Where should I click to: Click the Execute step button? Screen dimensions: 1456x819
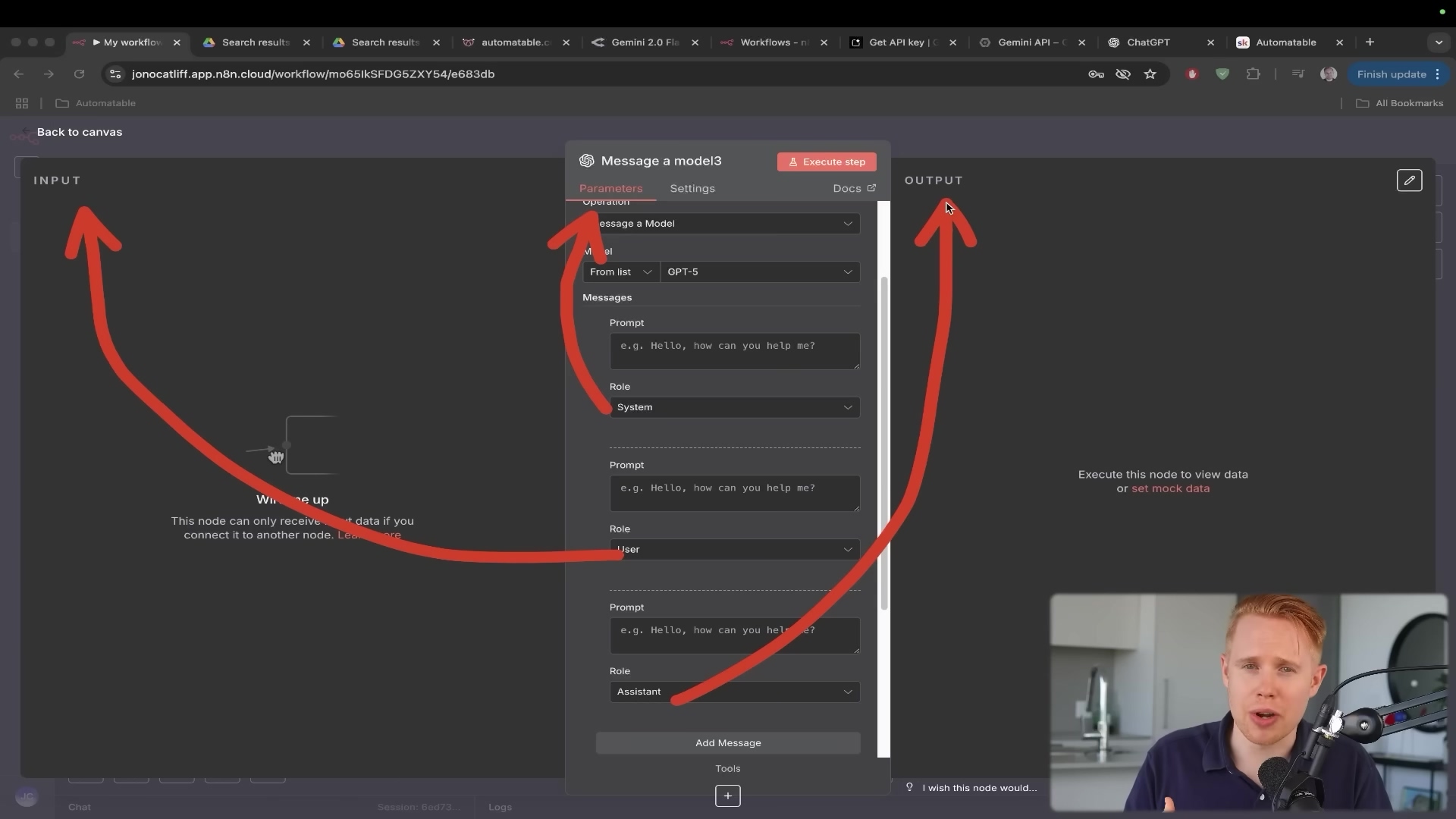tap(827, 162)
